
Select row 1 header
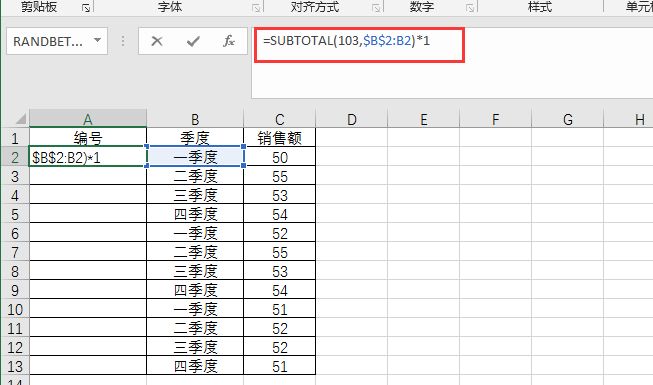[15, 137]
